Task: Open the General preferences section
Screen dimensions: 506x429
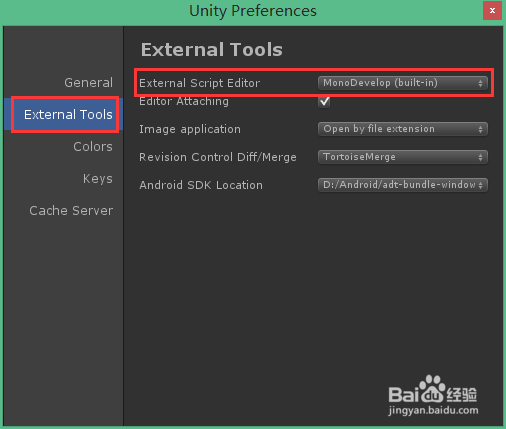Action: 88,83
